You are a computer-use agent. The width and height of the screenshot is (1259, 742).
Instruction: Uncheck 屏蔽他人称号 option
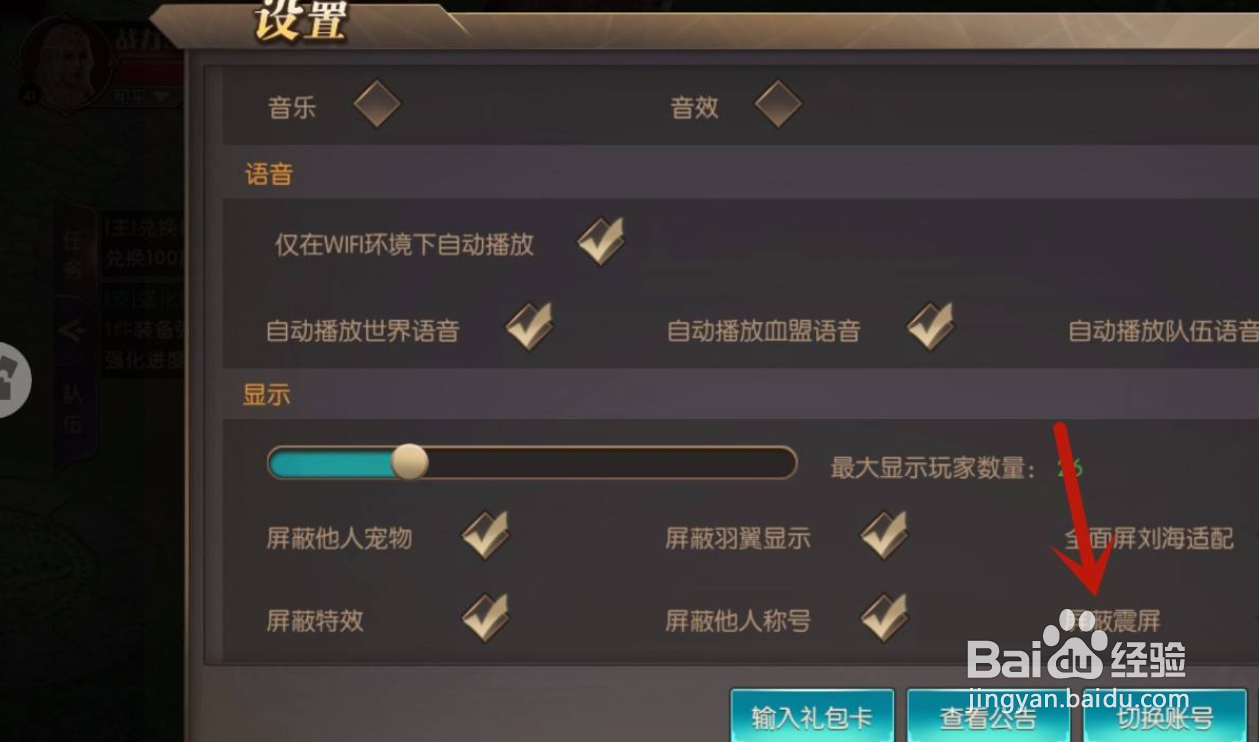coord(884,617)
